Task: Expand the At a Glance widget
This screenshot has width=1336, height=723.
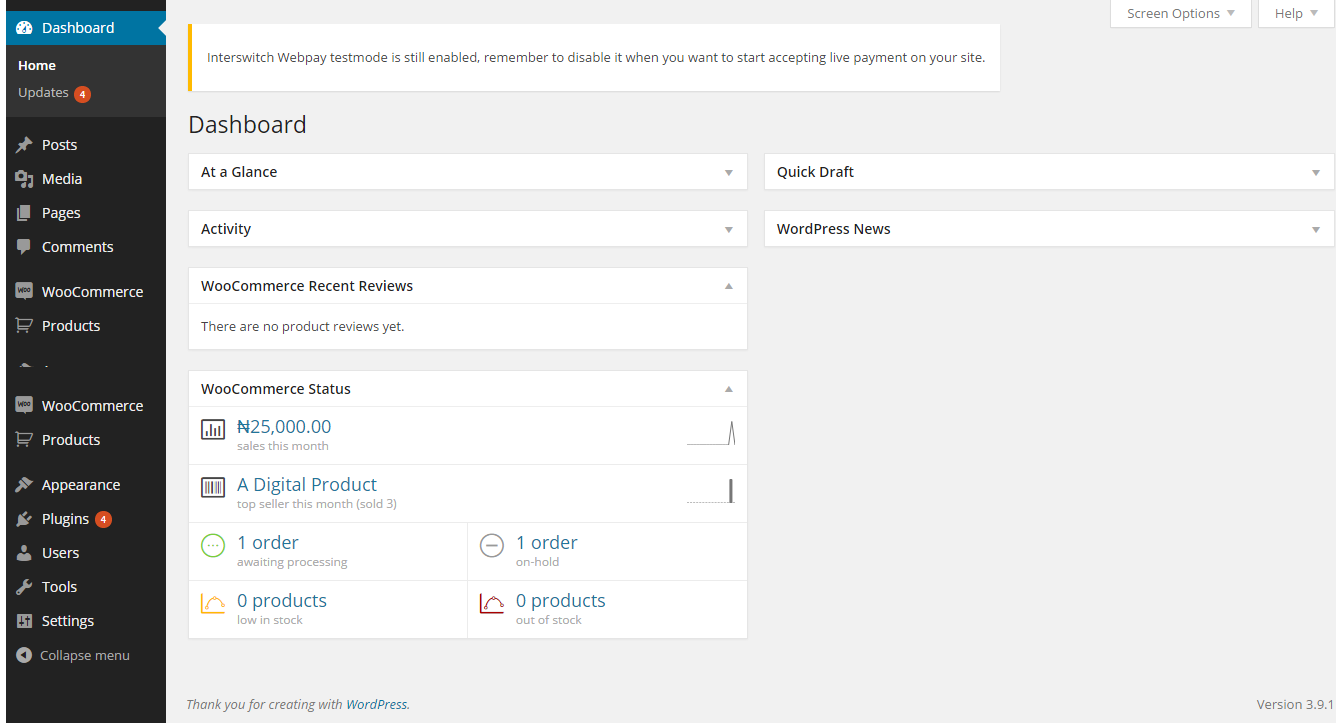Action: click(x=728, y=172)
